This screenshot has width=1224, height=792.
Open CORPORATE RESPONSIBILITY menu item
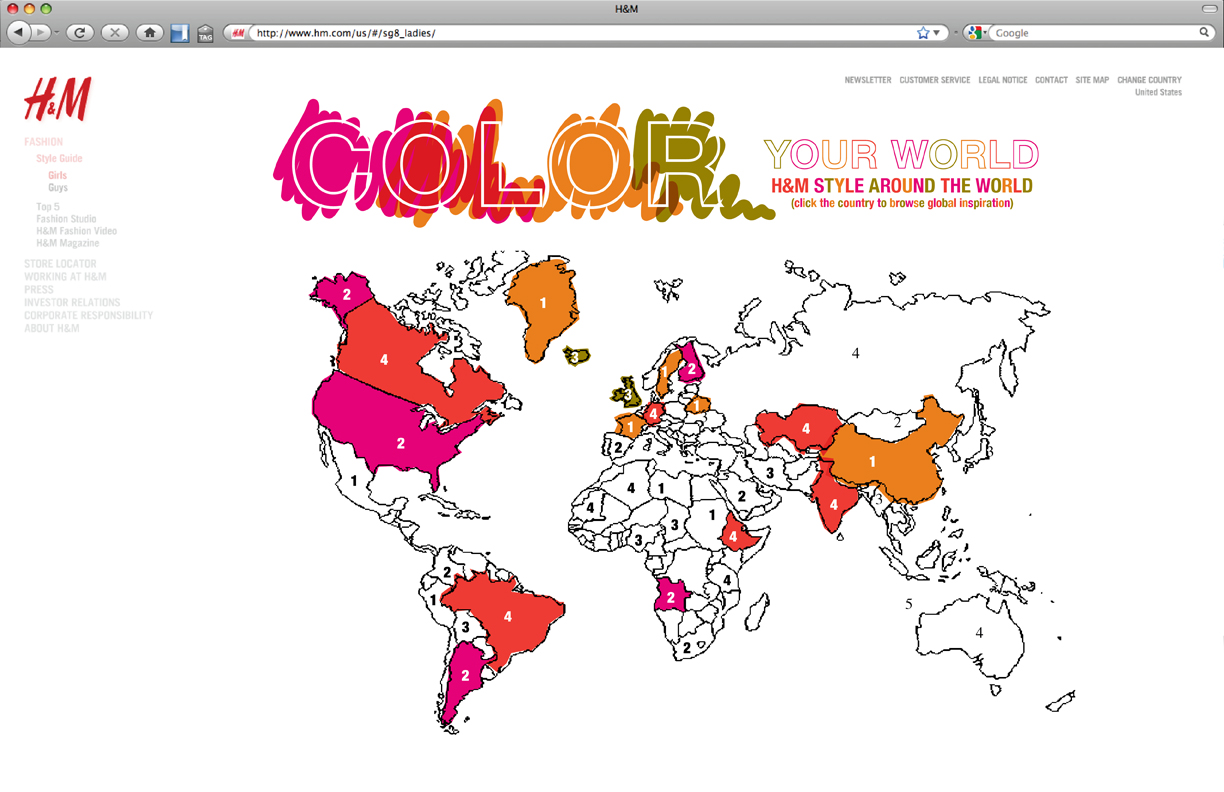[x=89, y=316]
